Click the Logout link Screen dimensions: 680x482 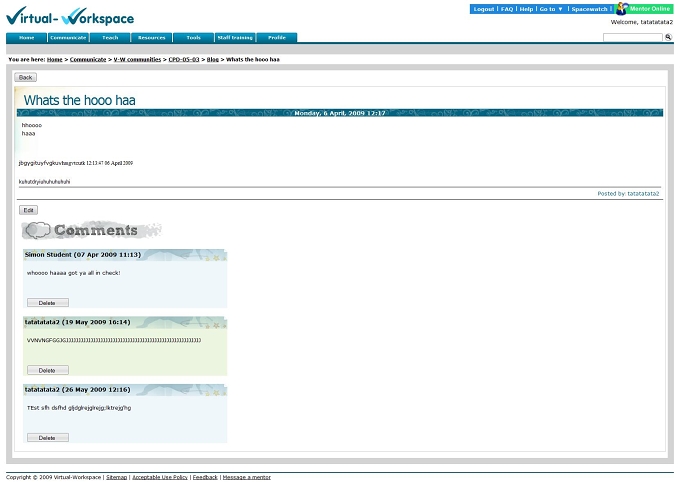point(484,9)
